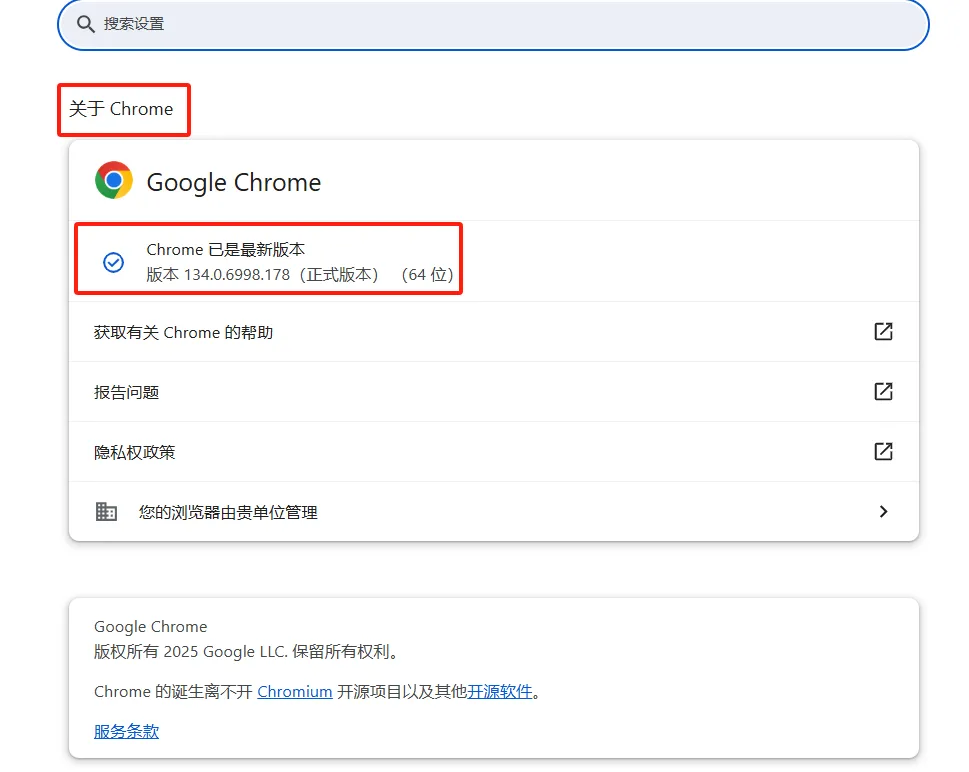Screen dimensions: 969x772
Task: Open 获取有关 Chrome 的帮助 row
Action: (184, 332)
